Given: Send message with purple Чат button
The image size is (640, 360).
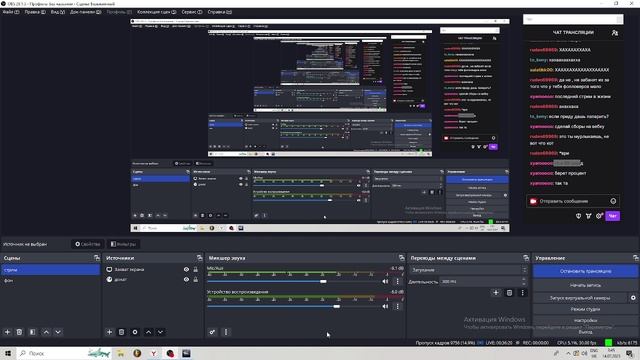Looking at the screenshot, I should [x=612, y=216].
